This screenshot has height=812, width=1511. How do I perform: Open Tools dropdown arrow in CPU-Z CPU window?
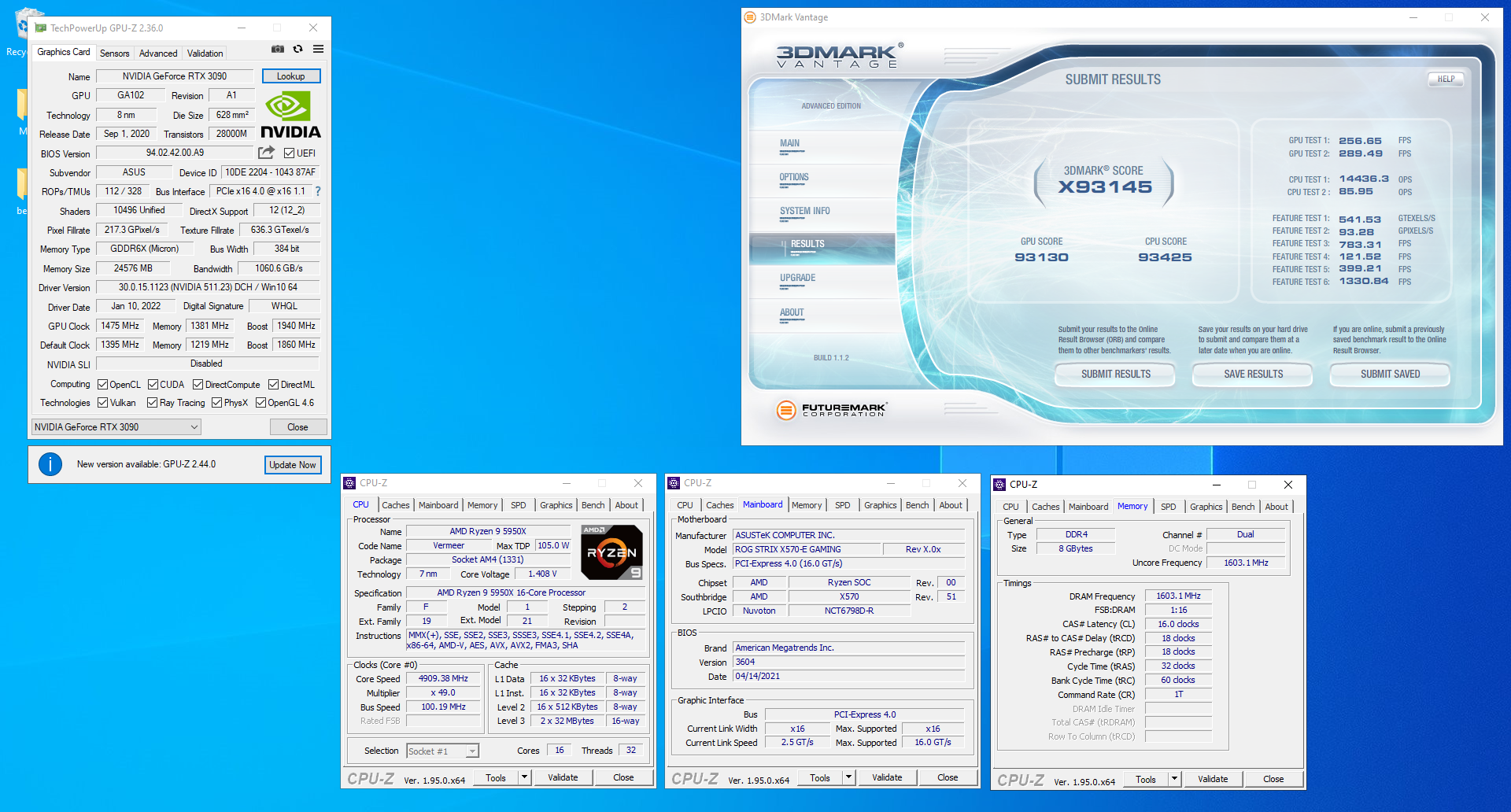(524, 777)
